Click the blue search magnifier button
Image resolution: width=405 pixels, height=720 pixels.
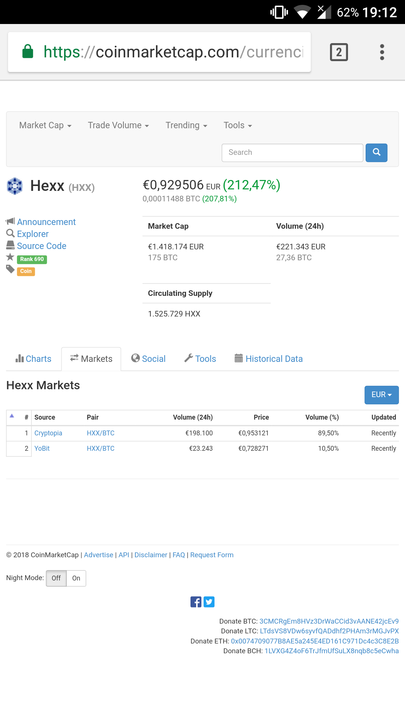click(376, 152)
